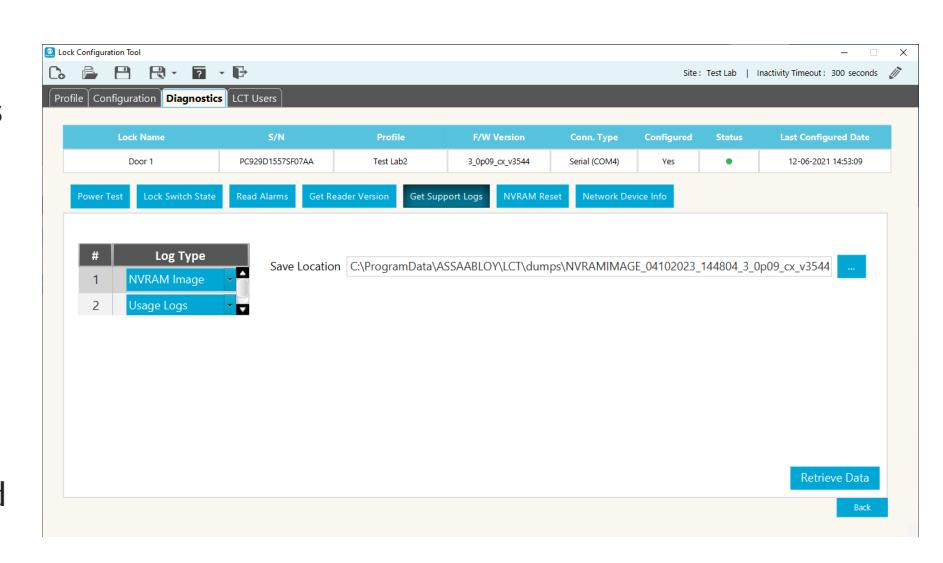Select the Door 1 lock name cell
The width and height of the screenshot is (943, 563).
click(x=141, y=161)
